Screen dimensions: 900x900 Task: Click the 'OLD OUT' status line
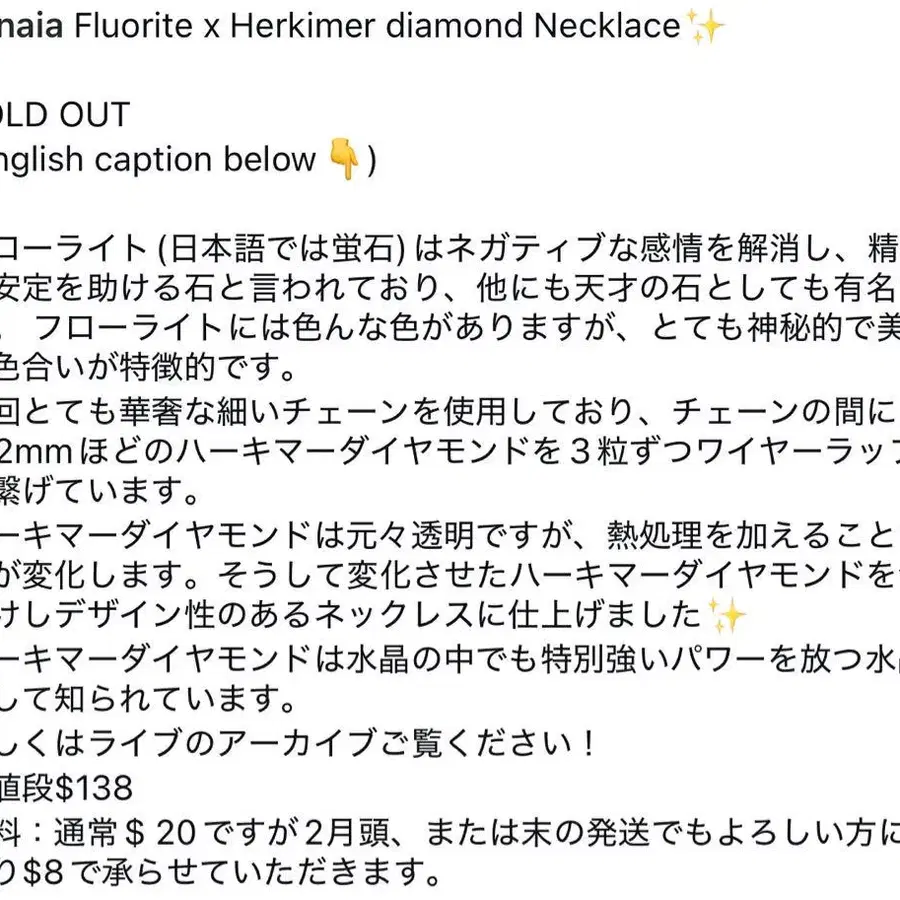(65, 114)
